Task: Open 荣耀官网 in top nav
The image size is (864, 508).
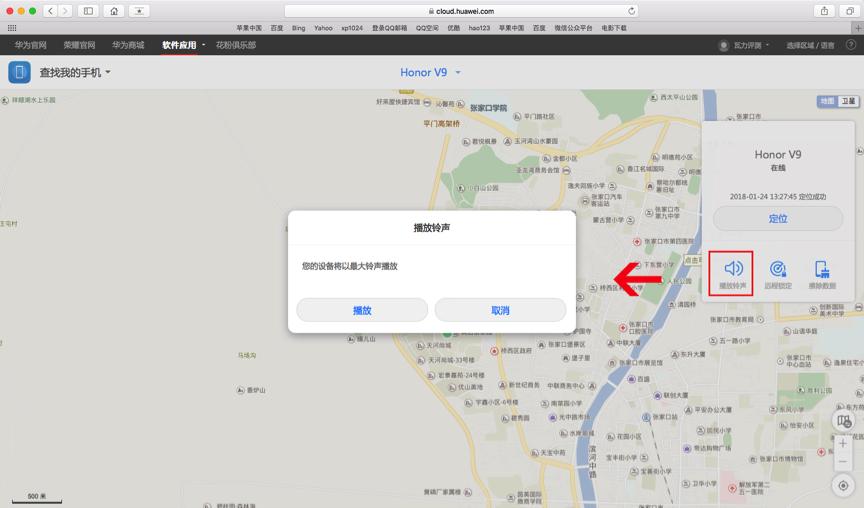Action: 79,45
